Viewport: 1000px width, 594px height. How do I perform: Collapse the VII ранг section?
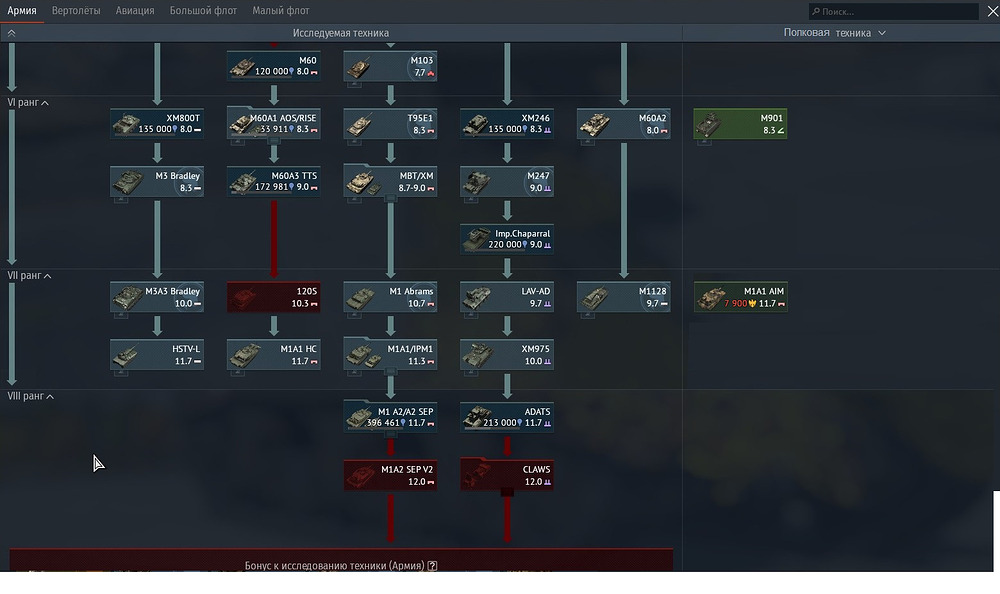click(x=29, y=276)
